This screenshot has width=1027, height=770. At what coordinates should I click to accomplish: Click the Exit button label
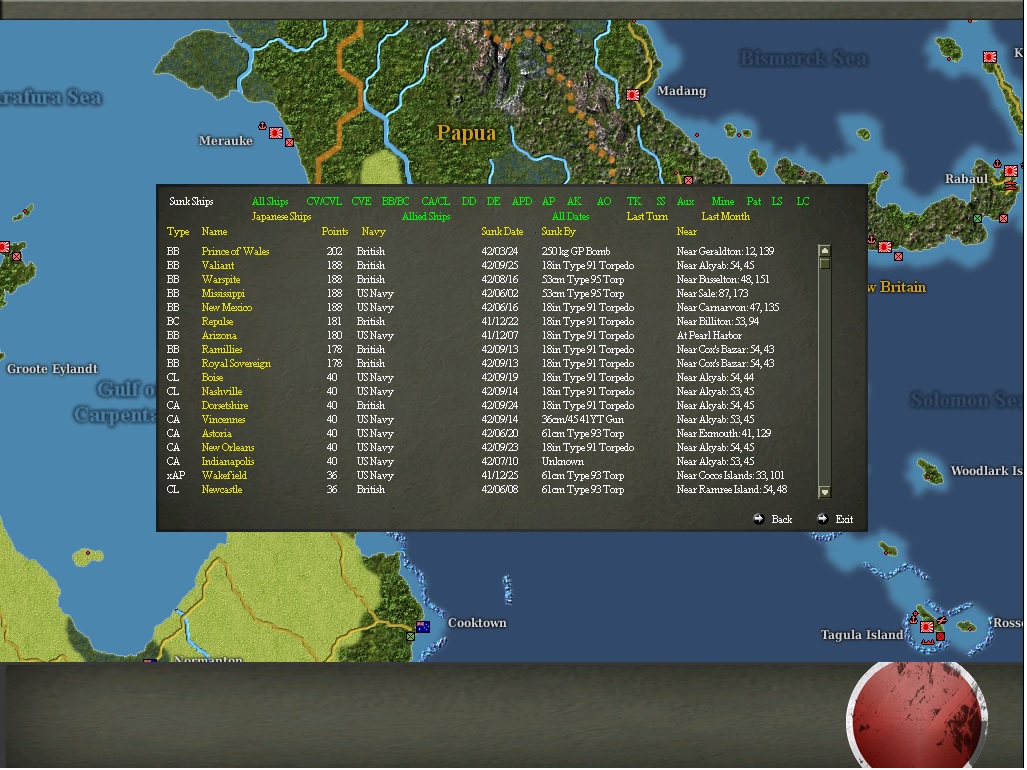point(844,519)
